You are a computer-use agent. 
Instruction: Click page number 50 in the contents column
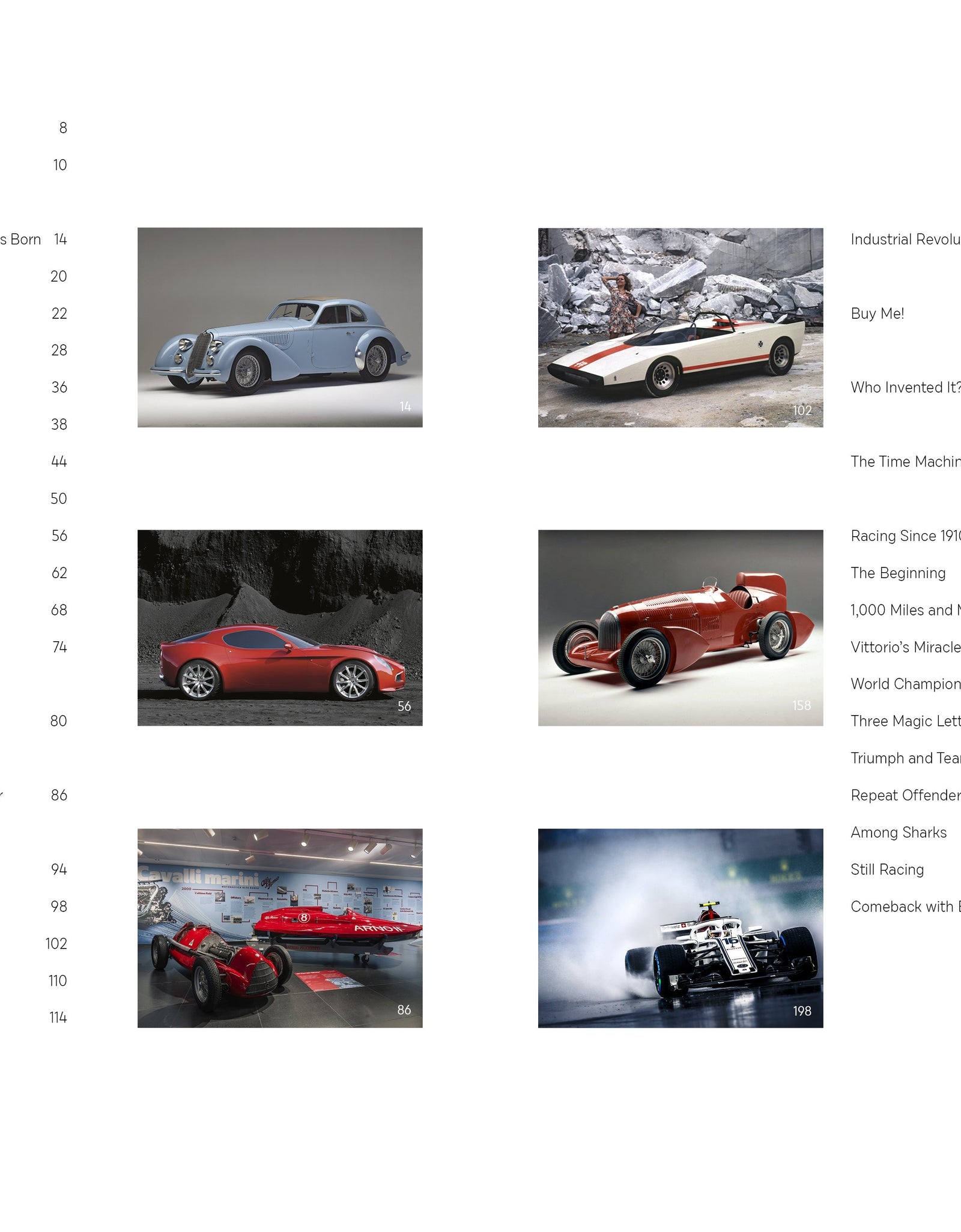coord(59,498)
